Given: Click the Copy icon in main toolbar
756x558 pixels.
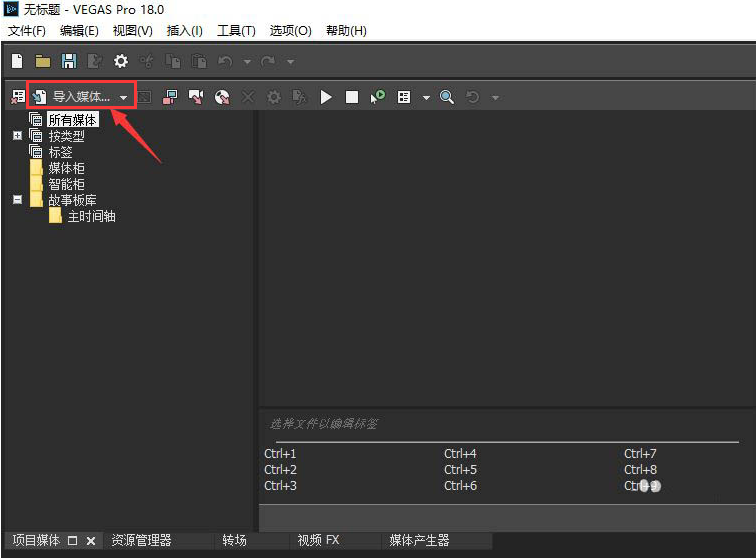Looking at the screenshot, I should point(173,61).
